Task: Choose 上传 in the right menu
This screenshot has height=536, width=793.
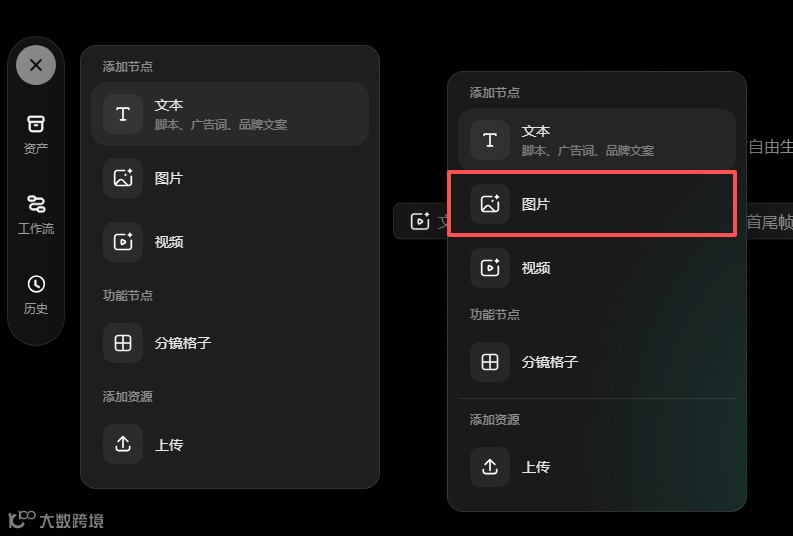Action: 597,467
